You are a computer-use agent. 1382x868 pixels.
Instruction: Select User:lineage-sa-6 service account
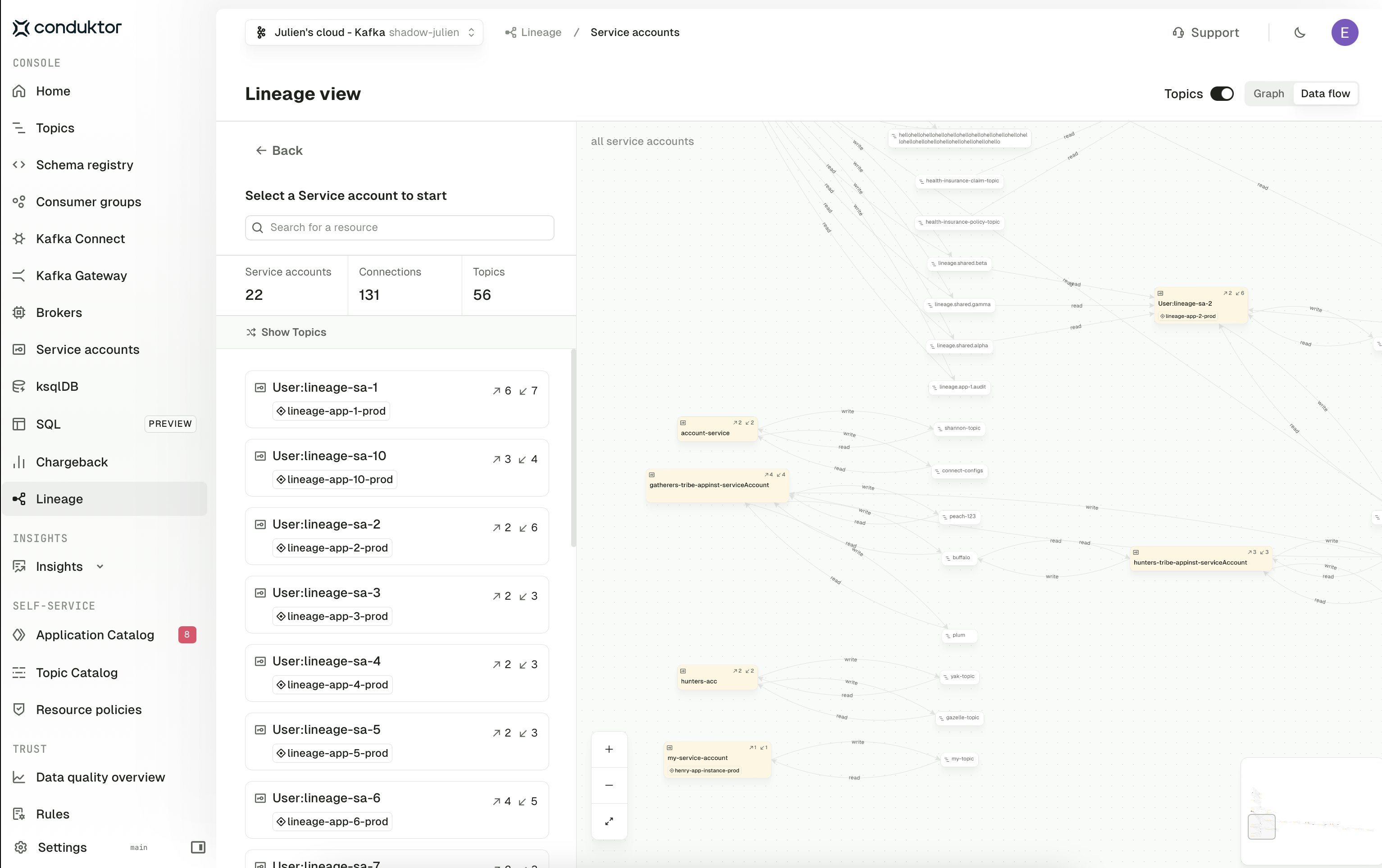pos(396,809)
